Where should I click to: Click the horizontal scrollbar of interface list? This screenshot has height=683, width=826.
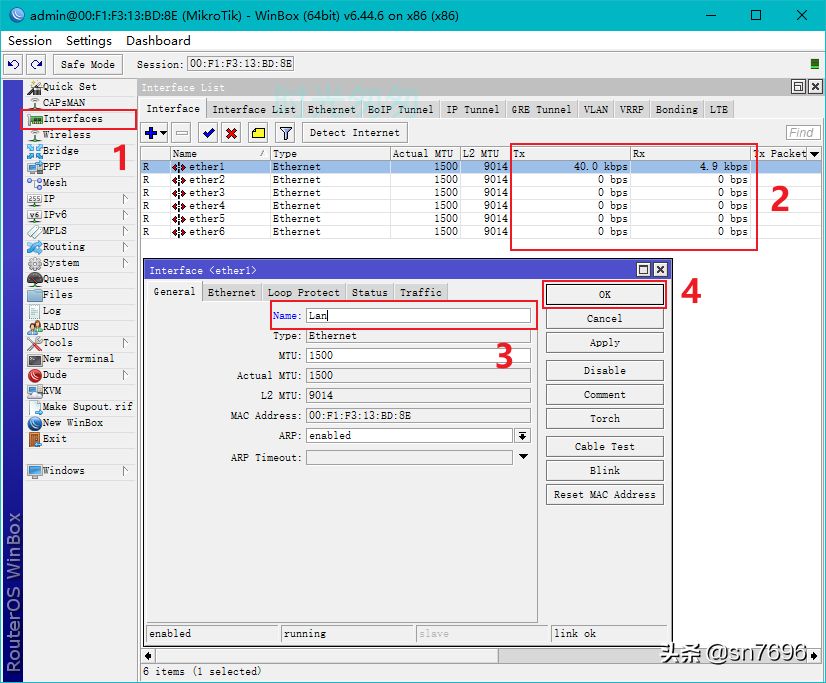pos(482,656)
